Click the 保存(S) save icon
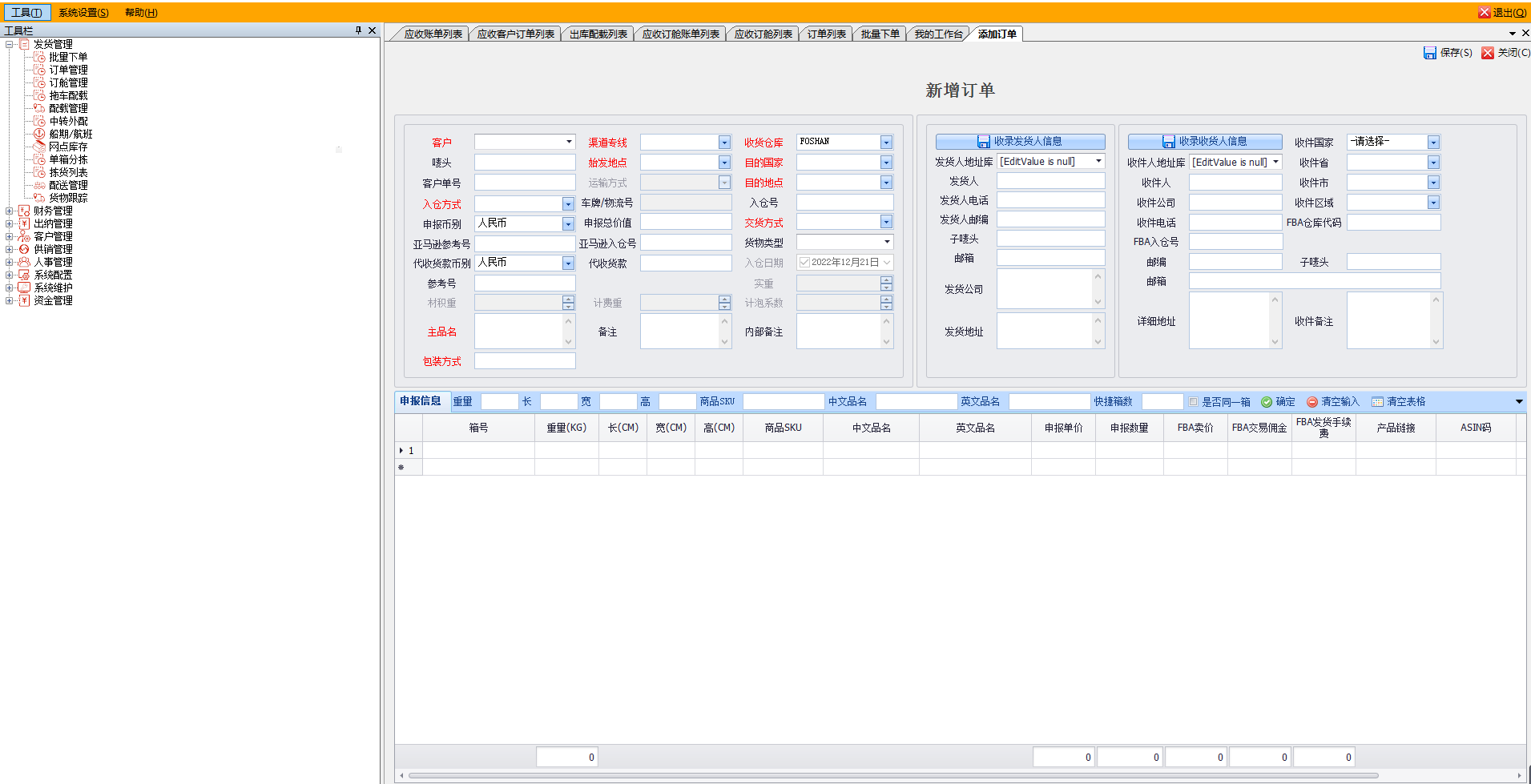 point(1429,53)
